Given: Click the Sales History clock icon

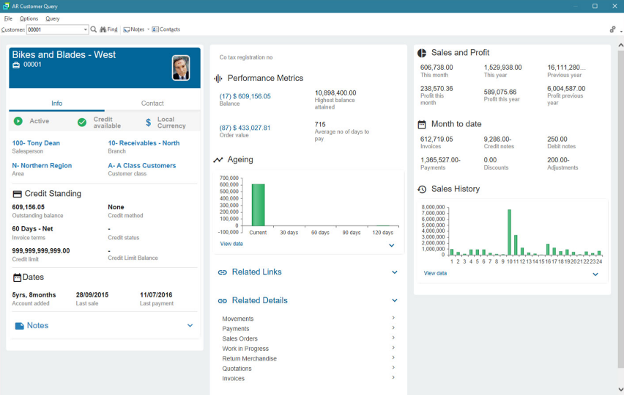Looking at the screenshot, I should [x=422, y=189].
